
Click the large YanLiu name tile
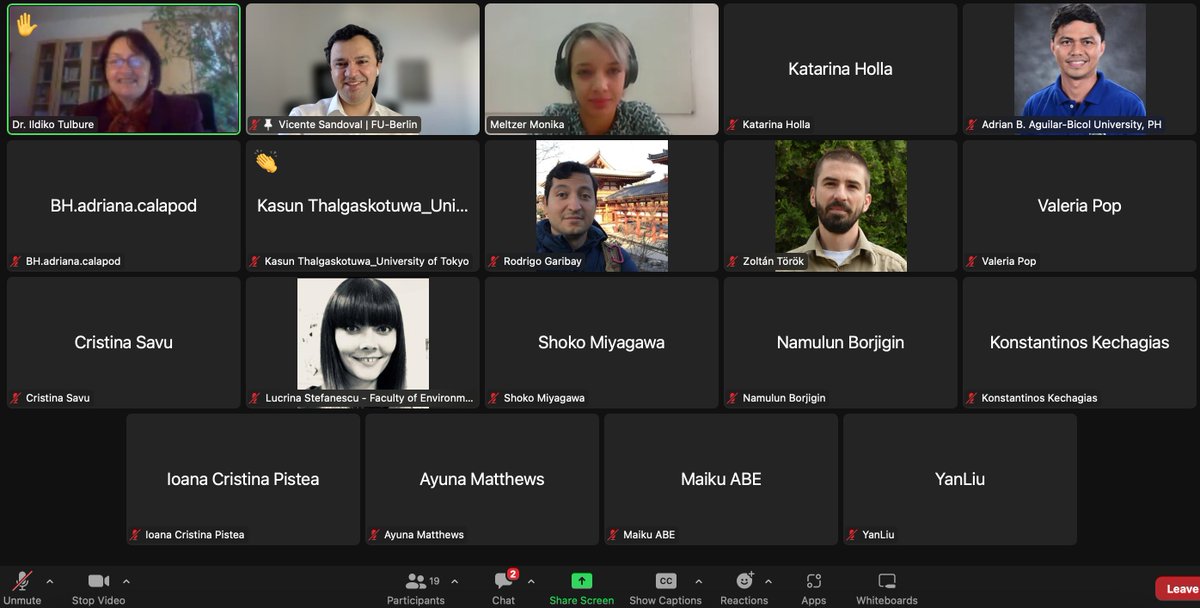960,480
